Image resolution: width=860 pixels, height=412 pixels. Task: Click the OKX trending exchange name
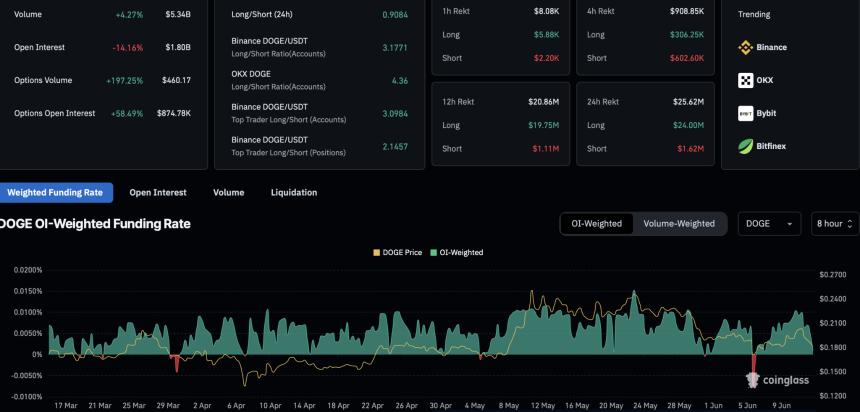pyautogui.click(x=765, y=80)
